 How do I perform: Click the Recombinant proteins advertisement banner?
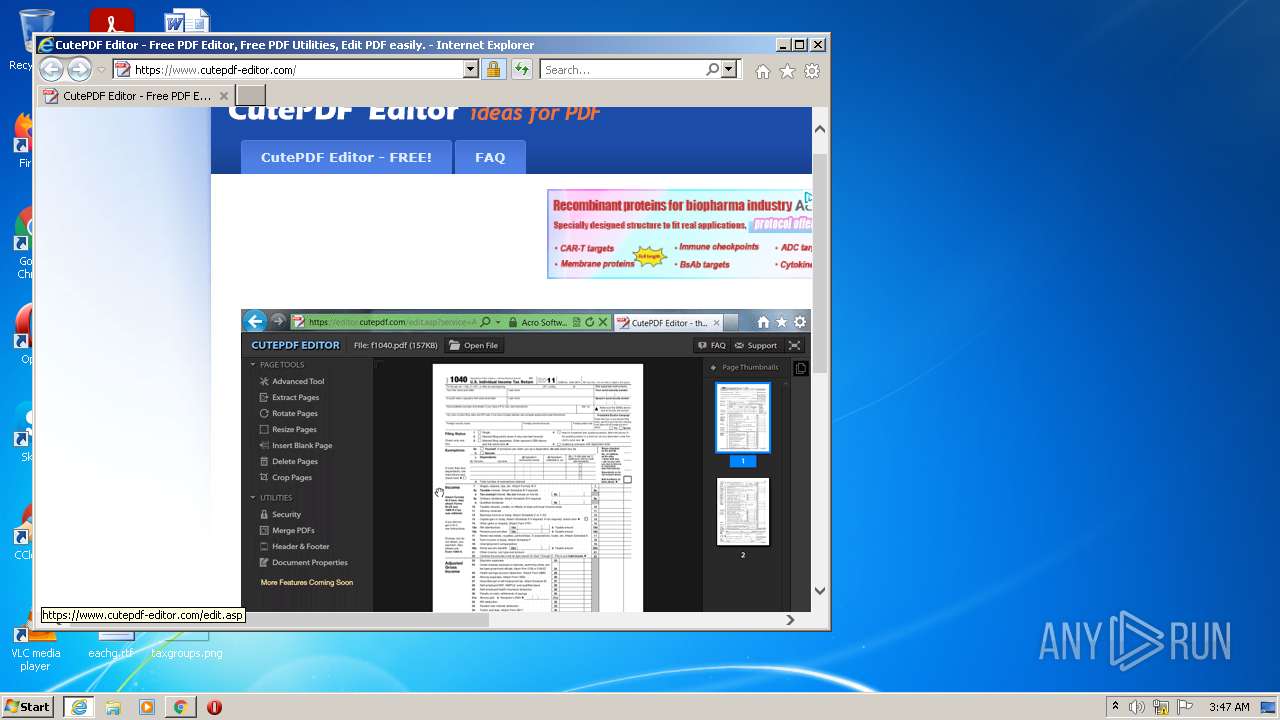point(680,234)
